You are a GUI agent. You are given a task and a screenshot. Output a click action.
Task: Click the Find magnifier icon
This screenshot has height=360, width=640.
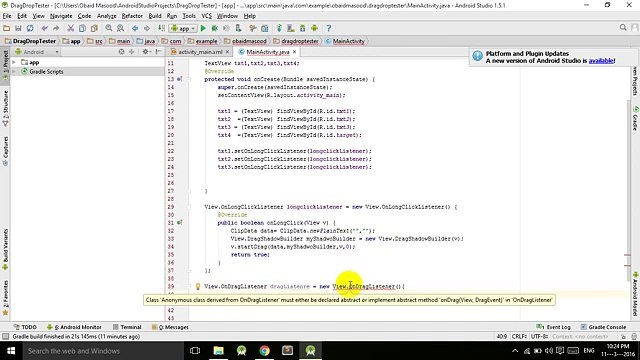109,28
